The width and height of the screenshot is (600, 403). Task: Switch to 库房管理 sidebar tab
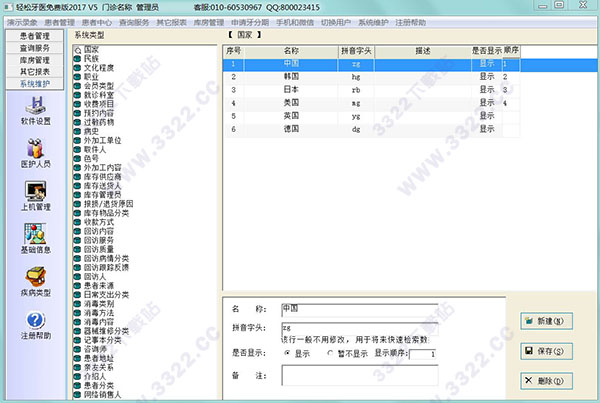(35, 60)
